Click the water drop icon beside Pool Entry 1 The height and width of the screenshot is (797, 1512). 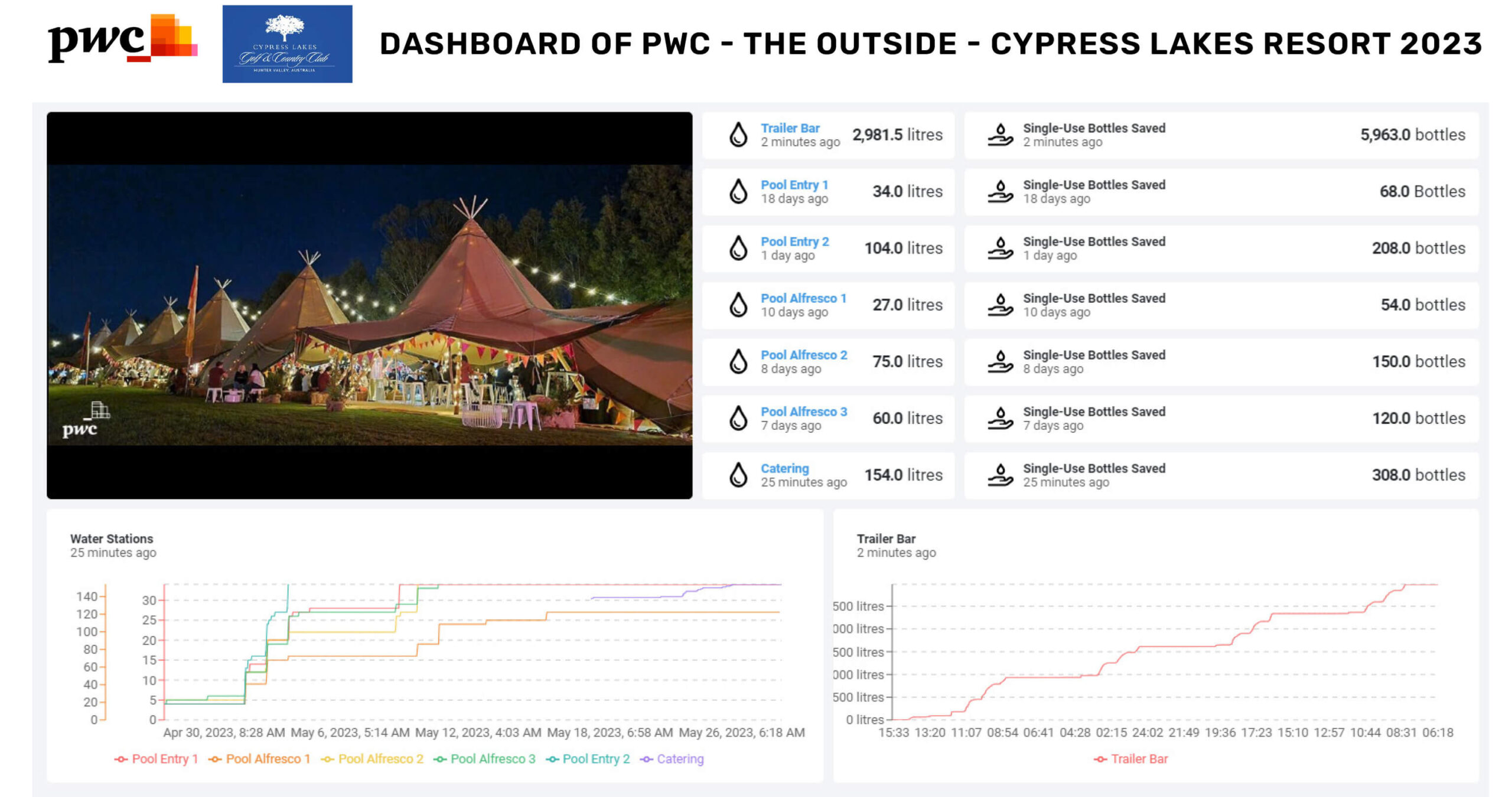738,191
